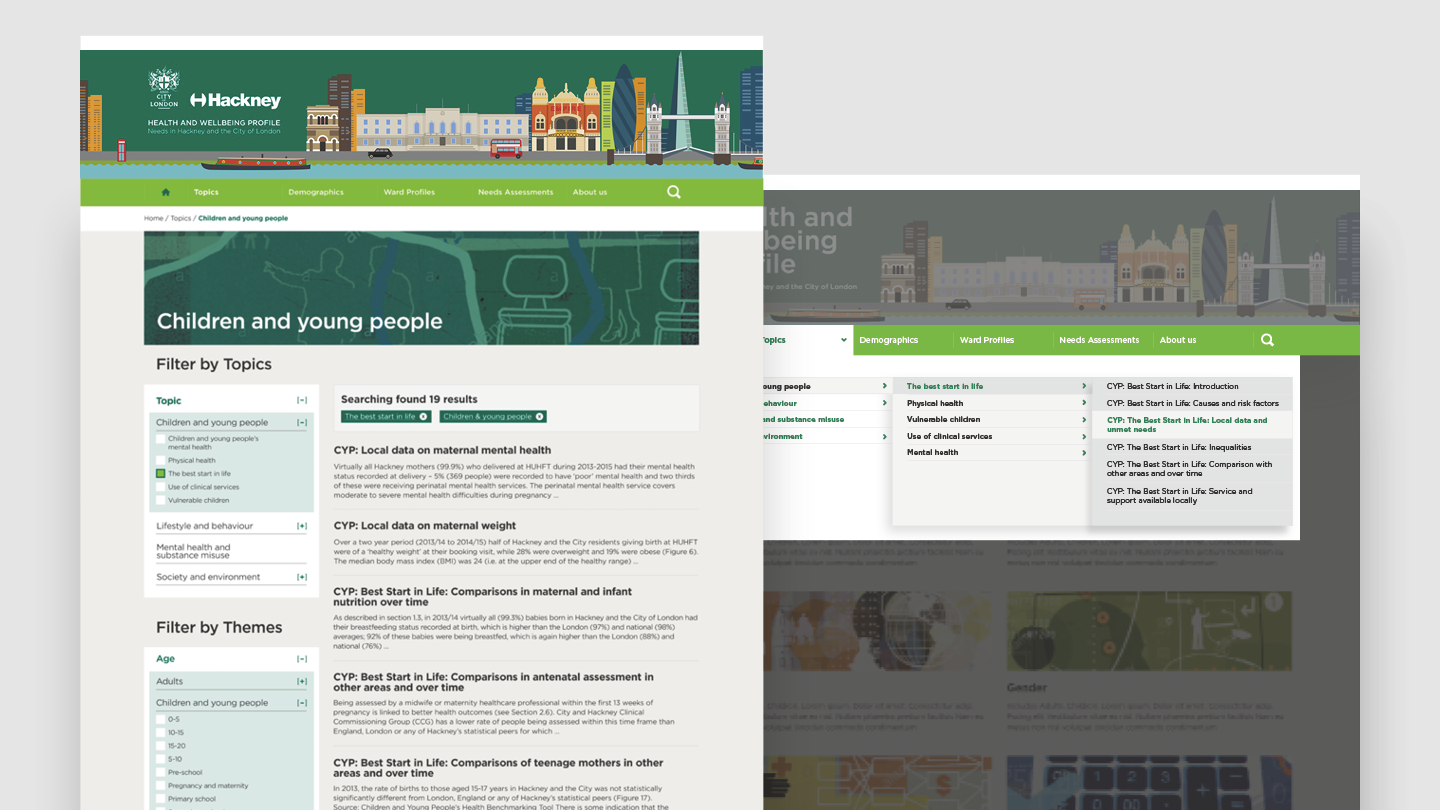
Task: Click the search magnifier on the right-hand page
Action: point(1266,340)
